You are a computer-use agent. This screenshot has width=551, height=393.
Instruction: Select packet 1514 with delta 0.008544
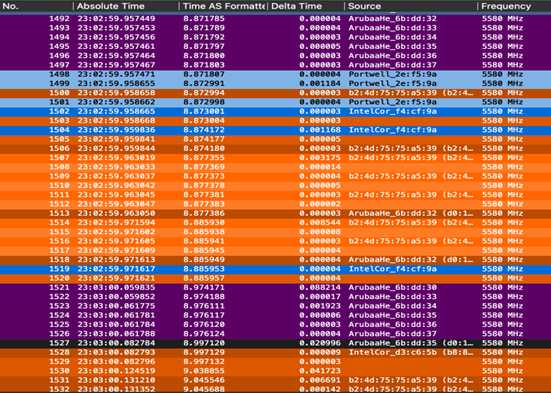click(276, 223)
